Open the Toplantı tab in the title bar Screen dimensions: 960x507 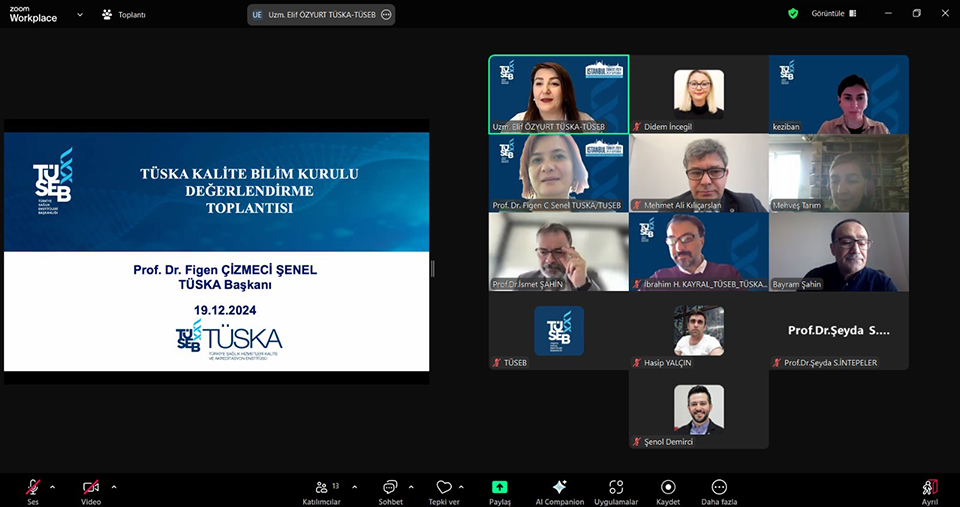tap(125, 15)
